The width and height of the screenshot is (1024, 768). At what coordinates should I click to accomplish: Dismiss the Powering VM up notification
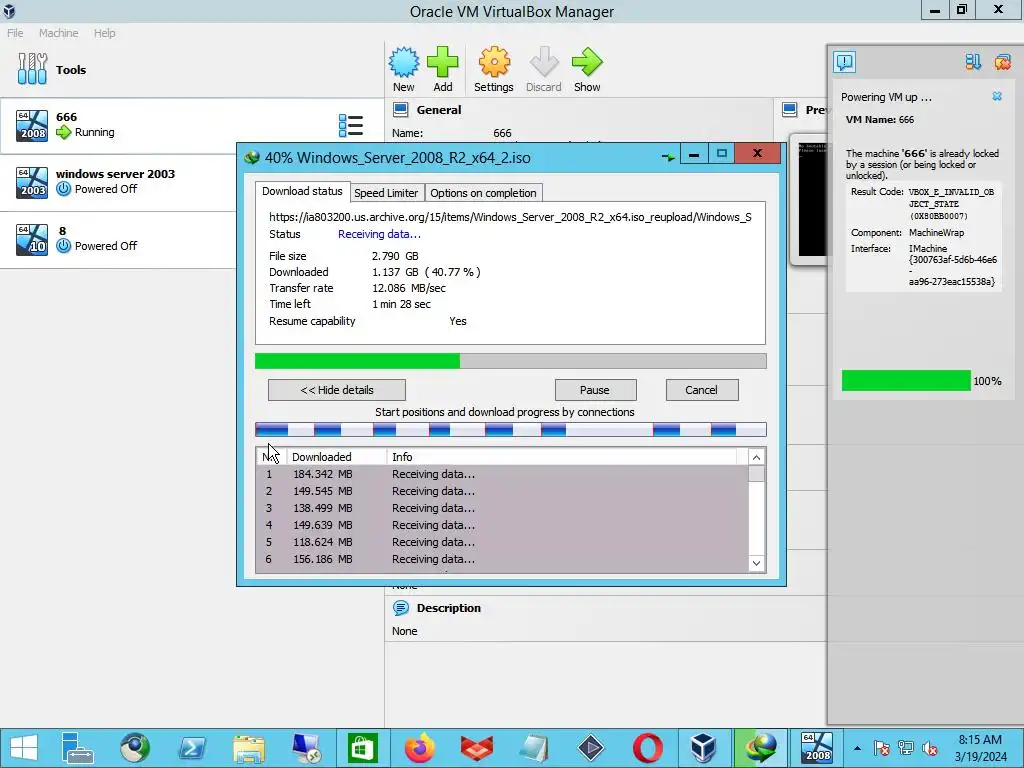coord(997,96)
